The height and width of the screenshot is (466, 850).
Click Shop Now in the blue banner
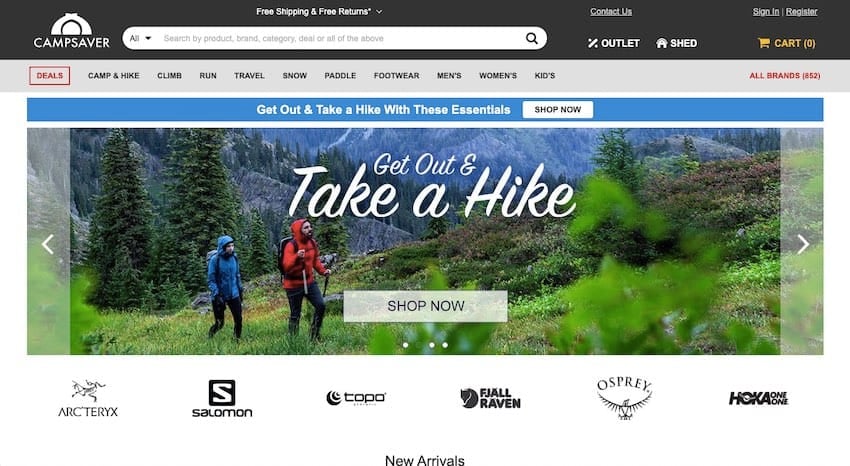click(x=558, y=109)
